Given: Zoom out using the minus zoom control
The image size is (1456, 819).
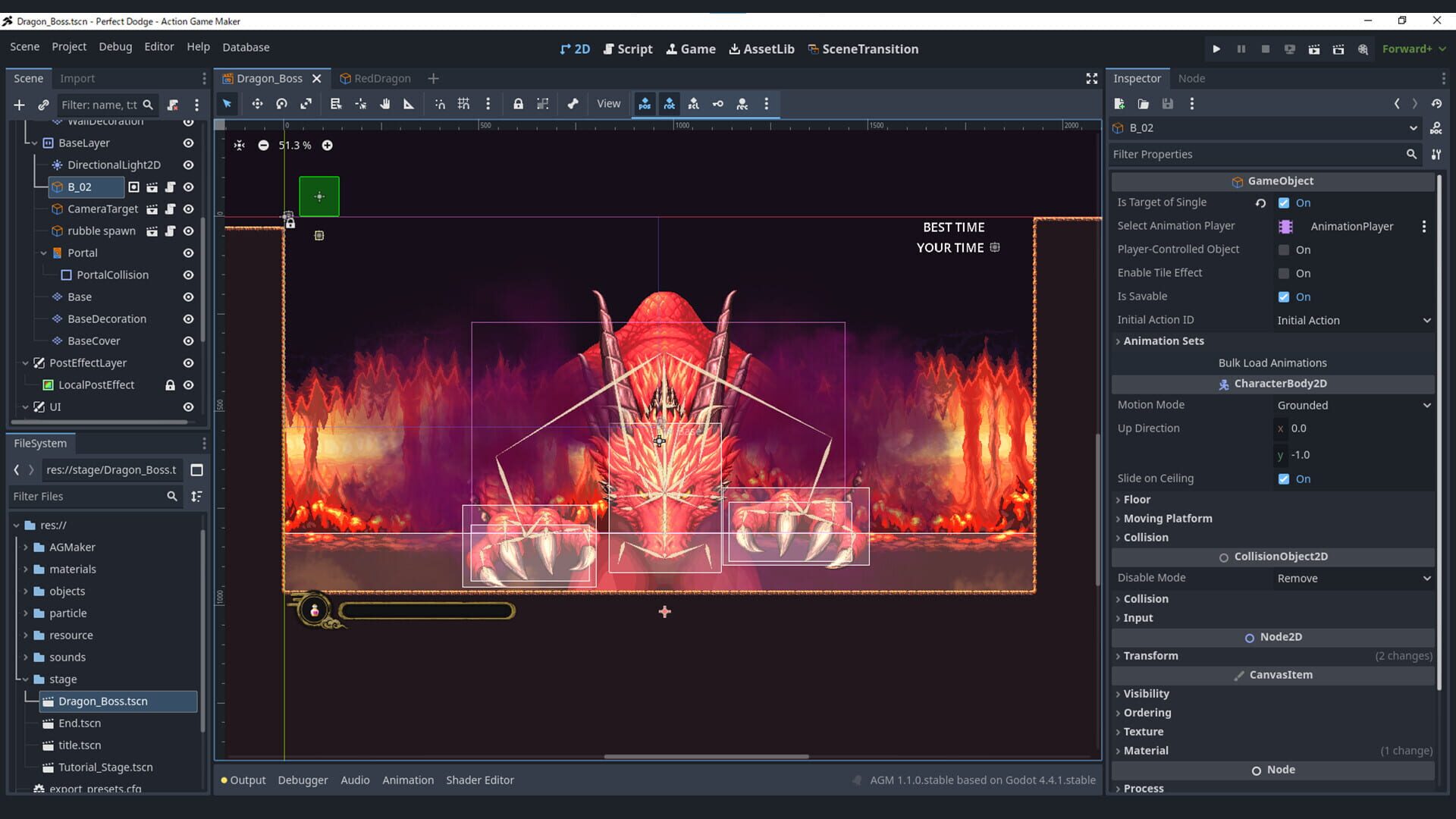Looking at the screenshot, I should (262, 145).
